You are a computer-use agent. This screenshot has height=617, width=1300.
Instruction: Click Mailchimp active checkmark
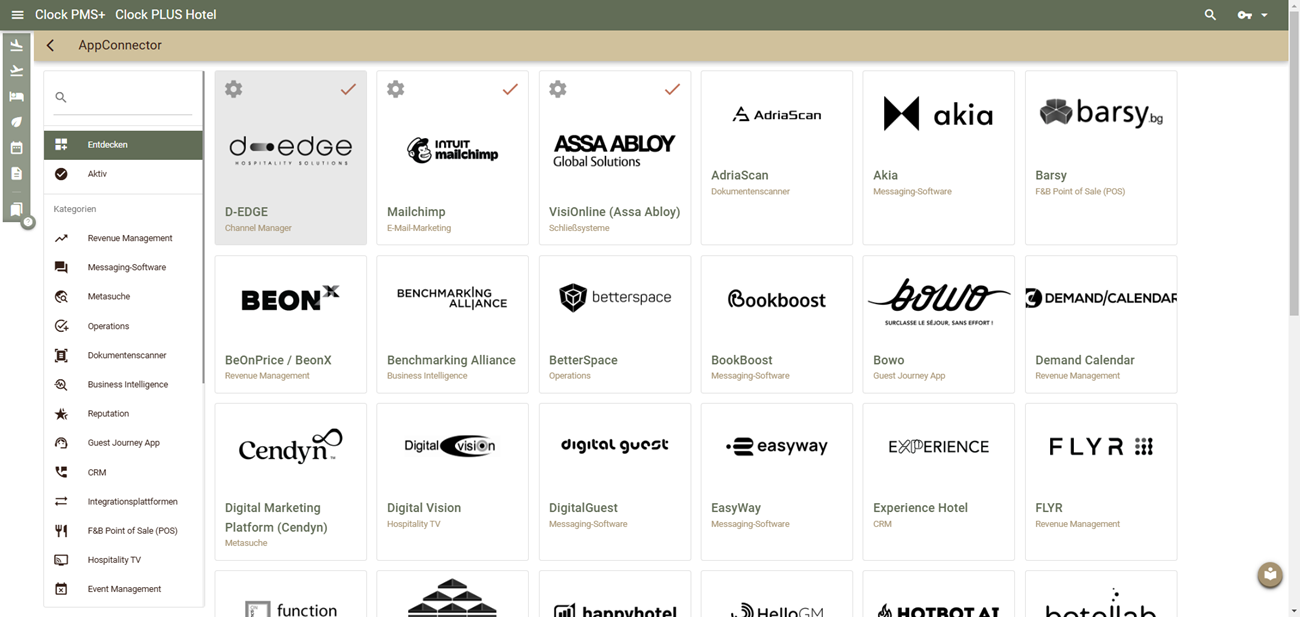click(510, 89)
